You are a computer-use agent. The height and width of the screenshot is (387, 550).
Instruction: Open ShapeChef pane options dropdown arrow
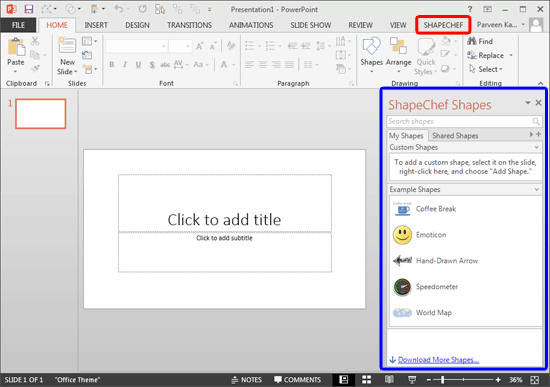click(528, 103)
